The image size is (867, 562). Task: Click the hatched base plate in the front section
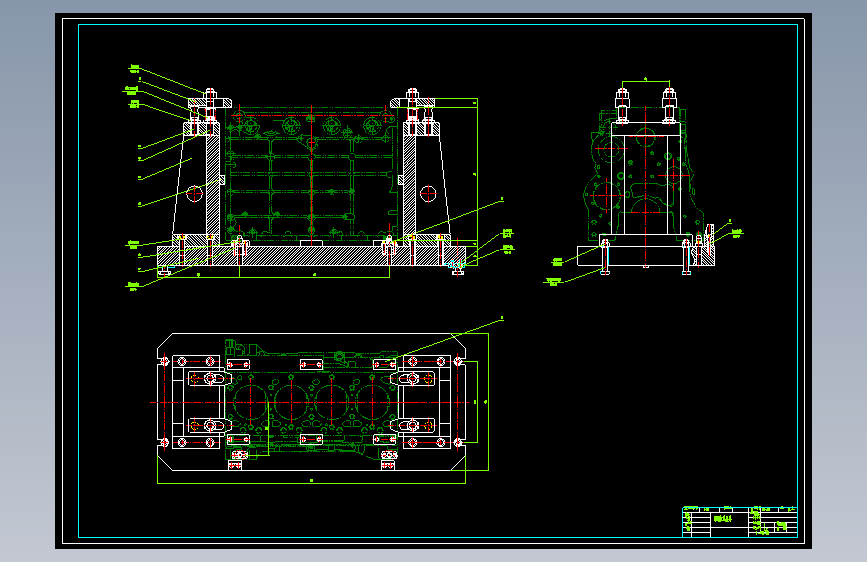pyautogui.click(x=311, y=256)
